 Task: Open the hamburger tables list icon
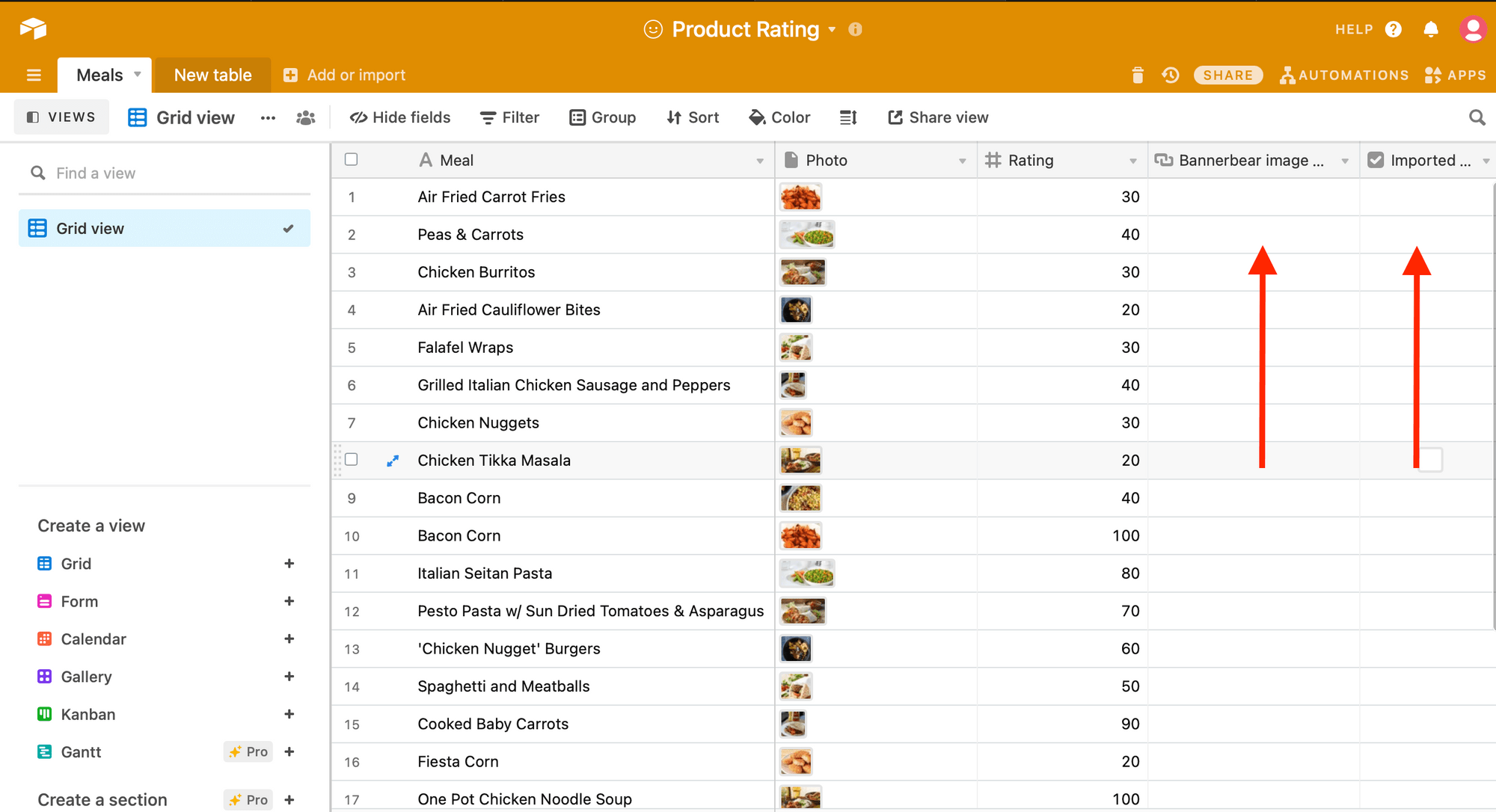pos(34,75)
